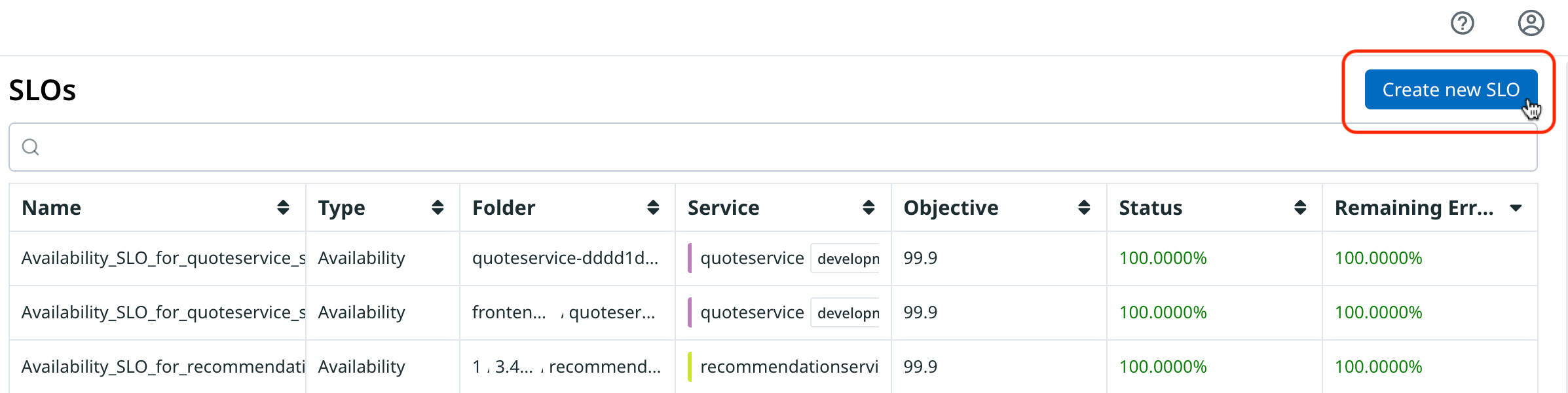1568x393 pixels.
Task: Select the development tag in first row
Action: tap(848, 259)
